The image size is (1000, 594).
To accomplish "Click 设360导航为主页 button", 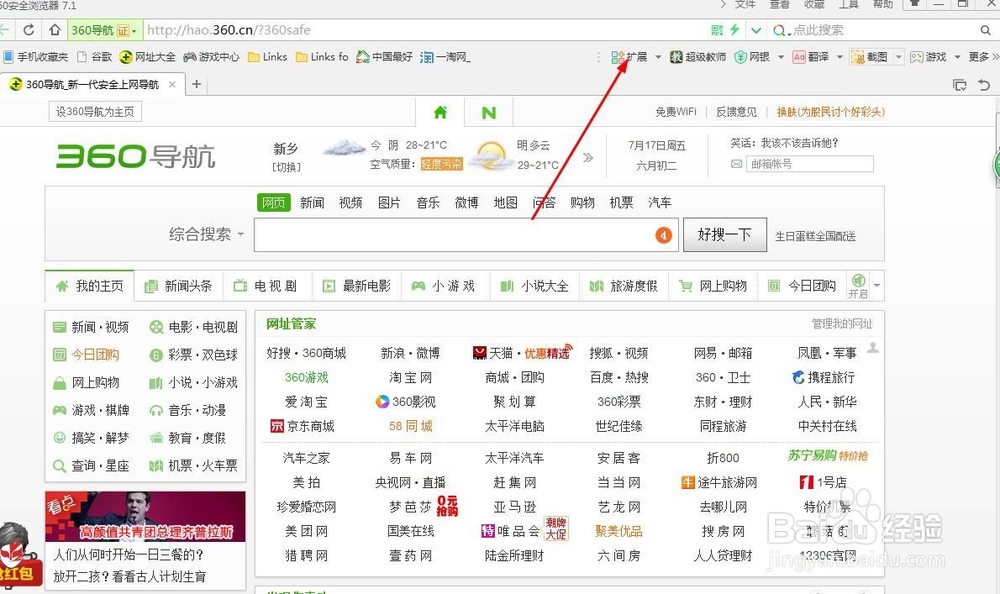I will (95, 112).
